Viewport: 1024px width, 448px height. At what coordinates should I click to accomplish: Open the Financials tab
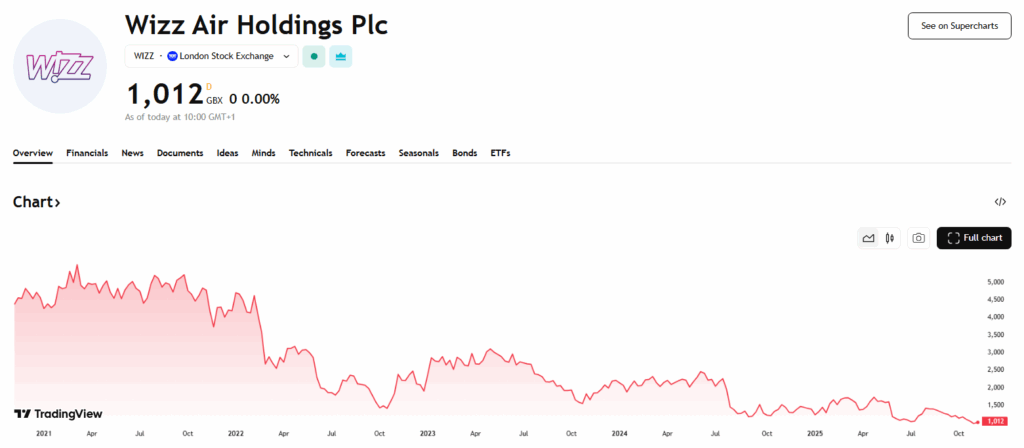pos(87,153)
